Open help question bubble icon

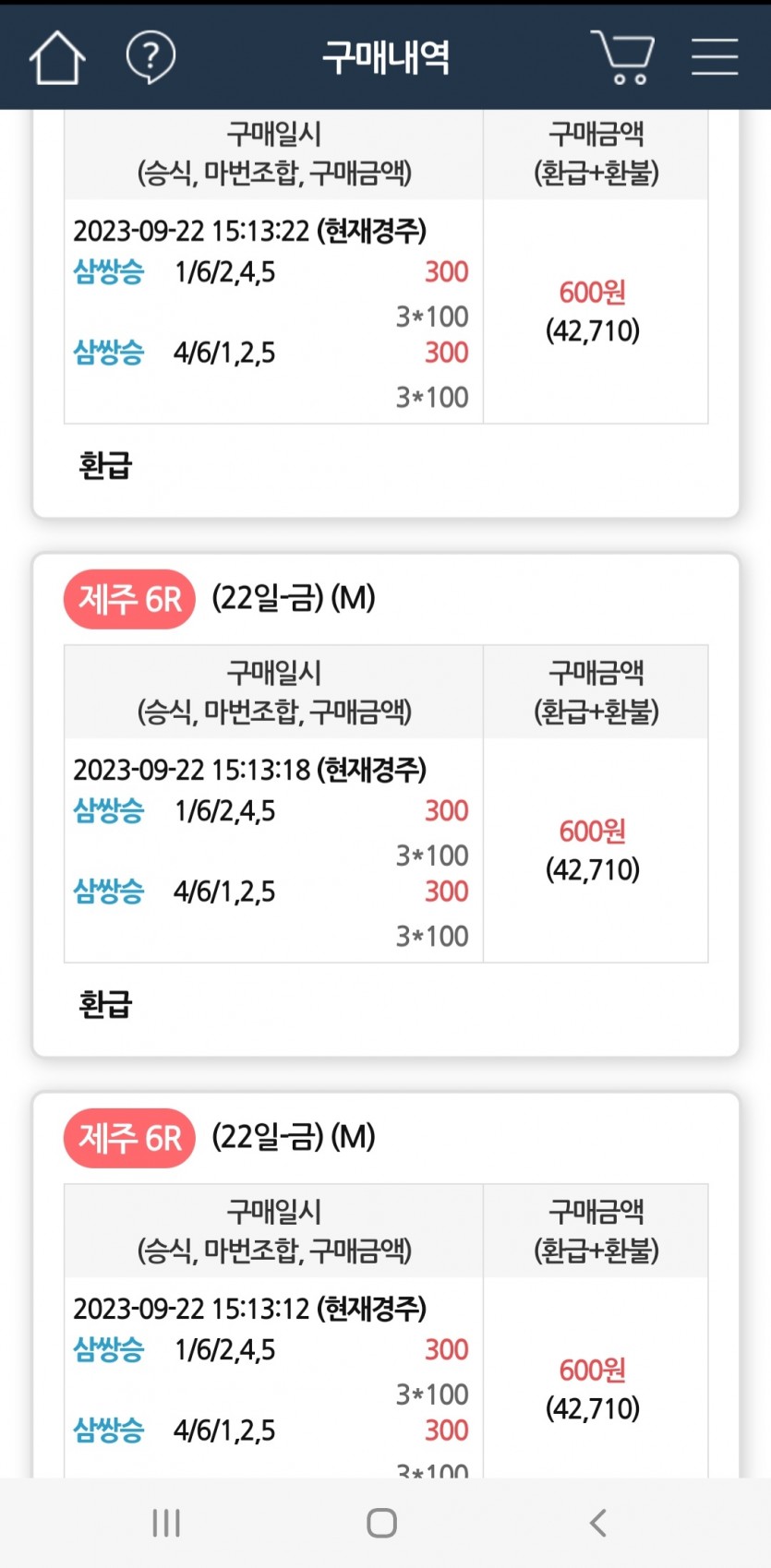click(x=151, y=57)
